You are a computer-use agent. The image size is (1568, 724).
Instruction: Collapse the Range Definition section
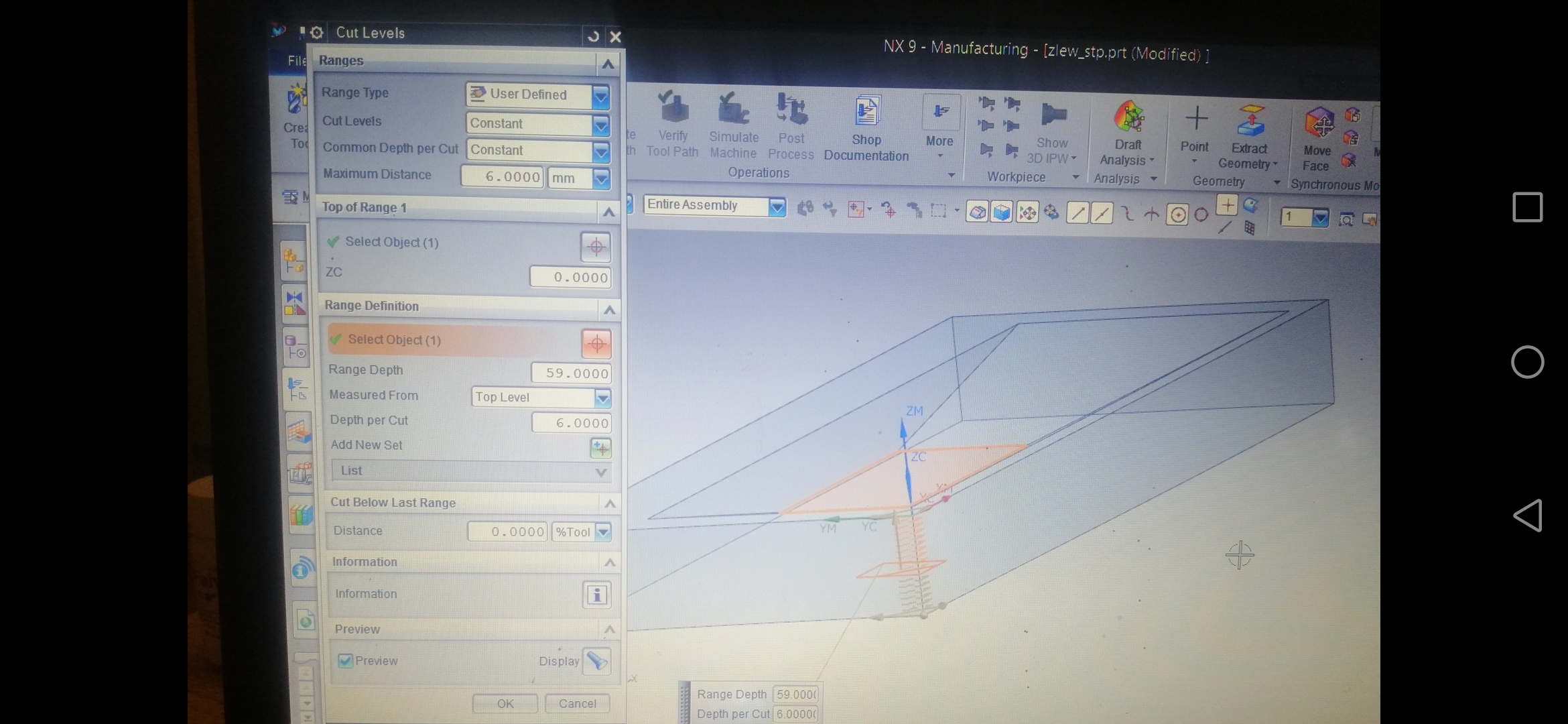[x=609, y=310]
